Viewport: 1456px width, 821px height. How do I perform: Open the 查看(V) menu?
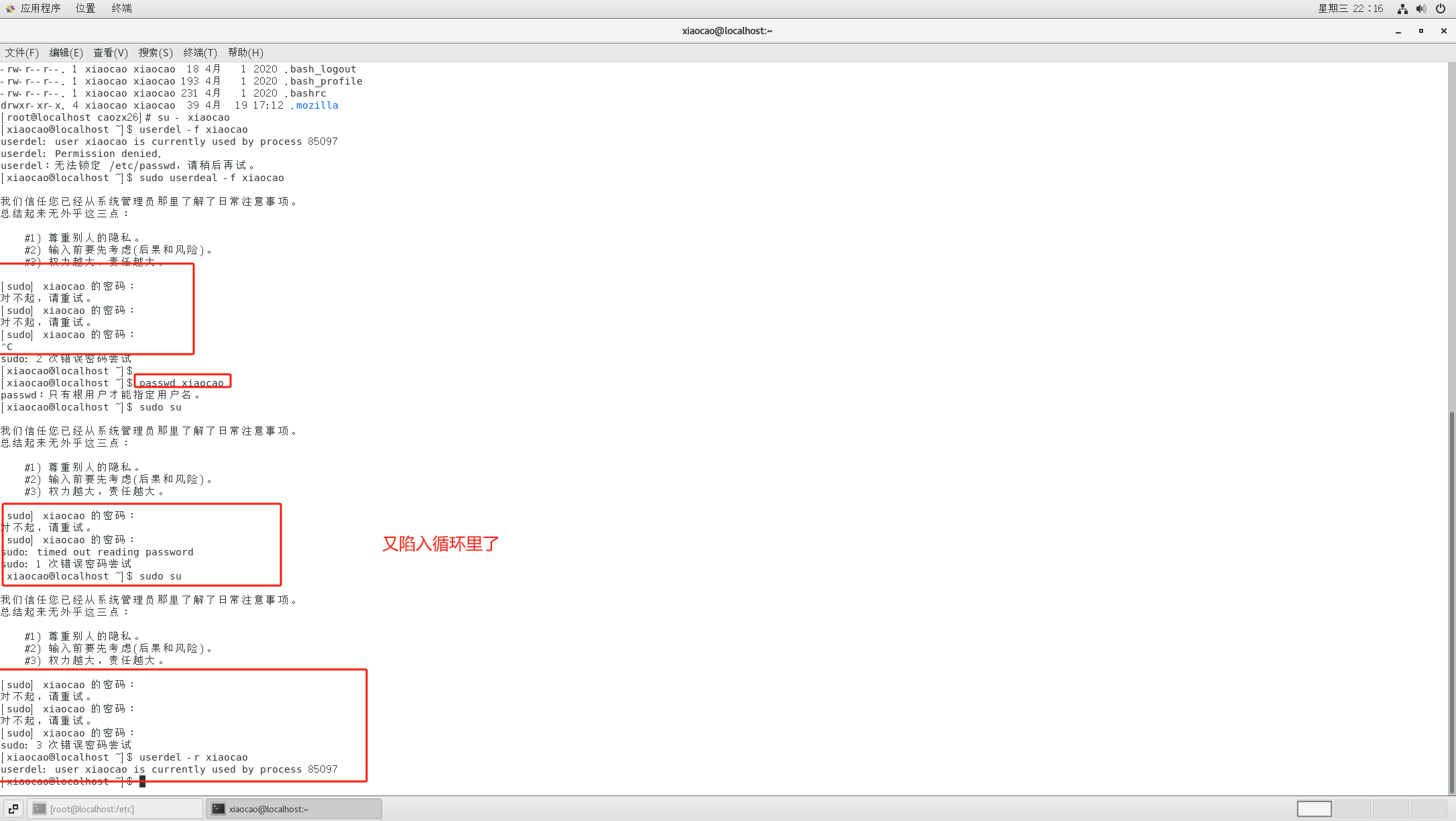pos(110,52)
